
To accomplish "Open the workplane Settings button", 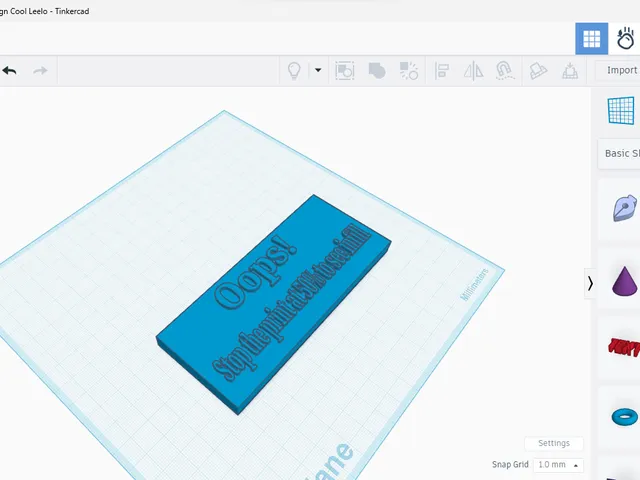I will coord(554,443).
